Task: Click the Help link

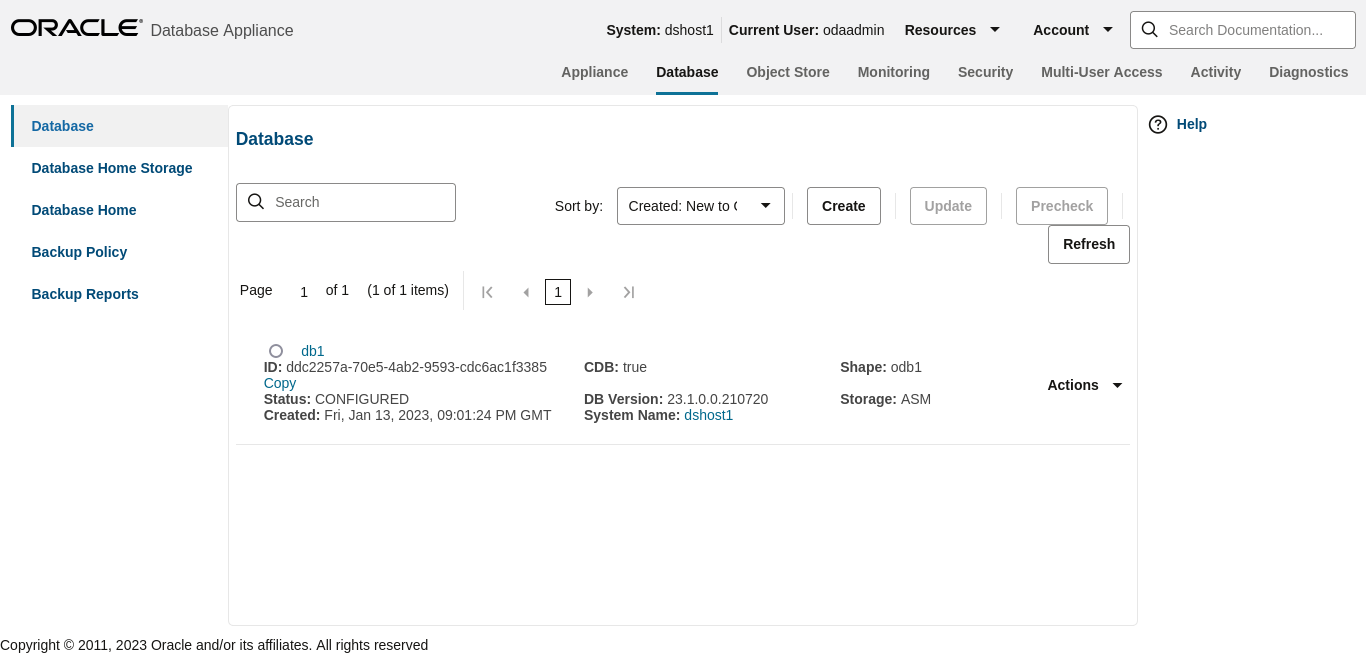Action: pyautogui.click(x=1192, y=124)
